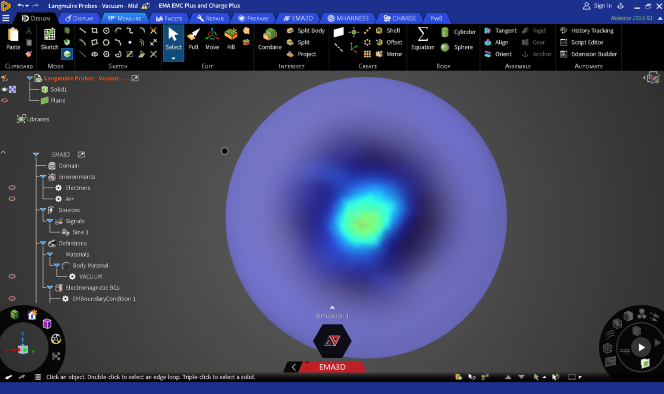
Task: Toggle visibility of VACUUM material
Action: coord(12,276)
